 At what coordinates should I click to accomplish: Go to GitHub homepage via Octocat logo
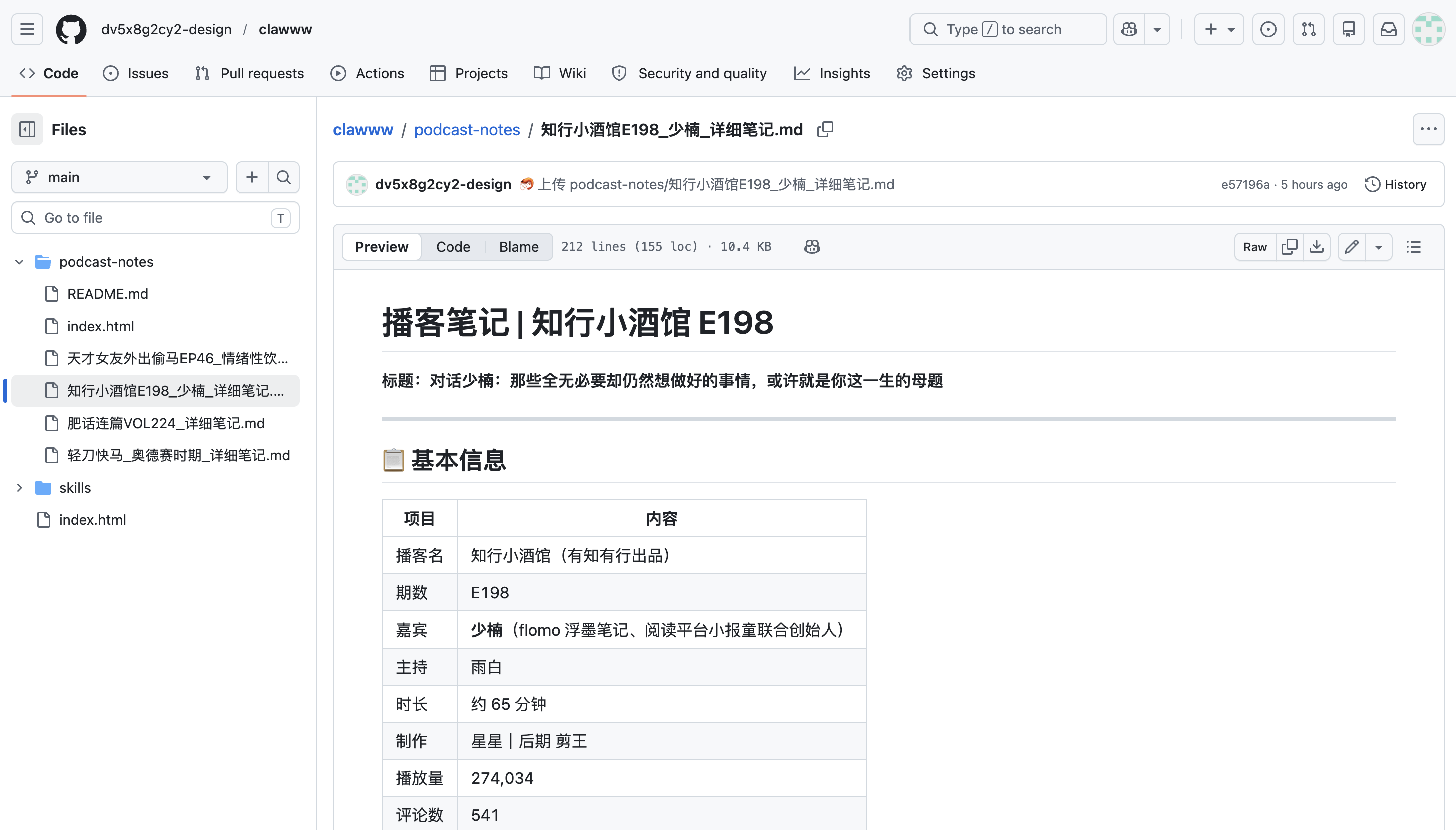pos(71,29)
